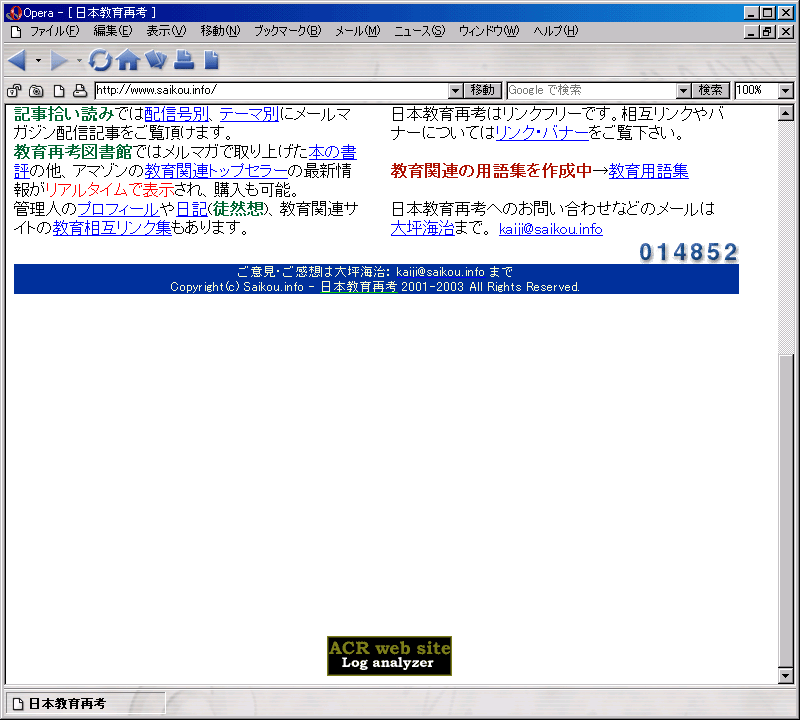800x720 pixels.
Task: Click the 日本教育再考 footer link
Action: [359, 287]
